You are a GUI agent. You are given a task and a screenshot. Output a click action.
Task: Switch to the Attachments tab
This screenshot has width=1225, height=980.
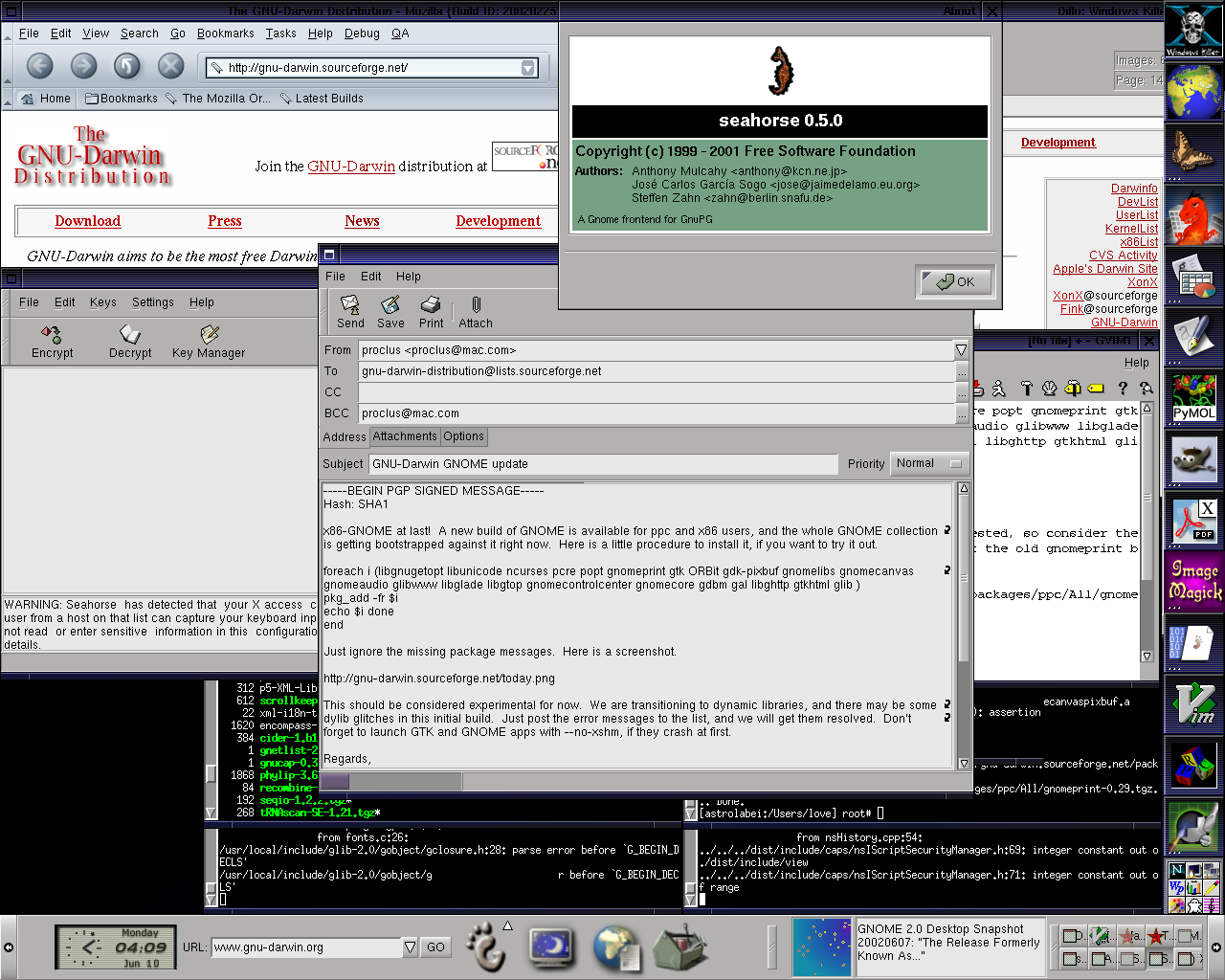tap(405, 436)
